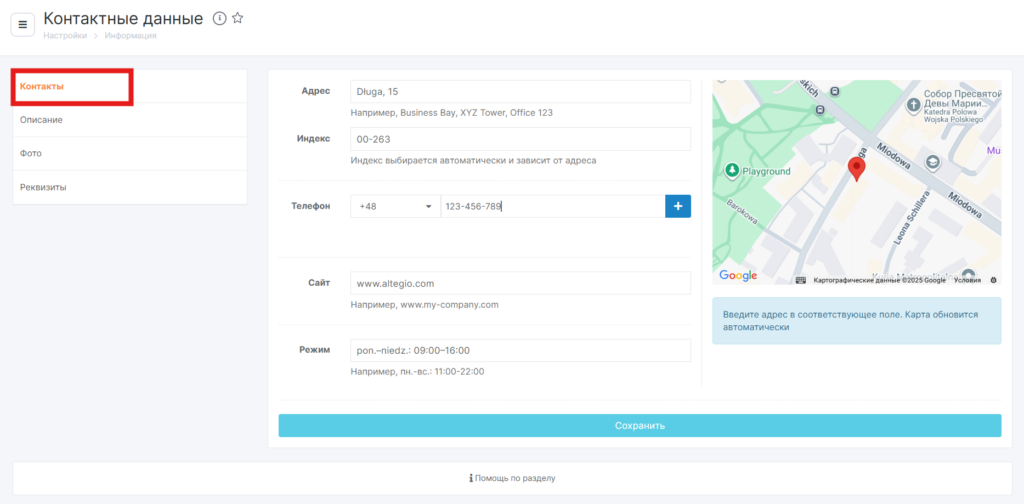Go to the Фото section

click(x=31, y=154)
